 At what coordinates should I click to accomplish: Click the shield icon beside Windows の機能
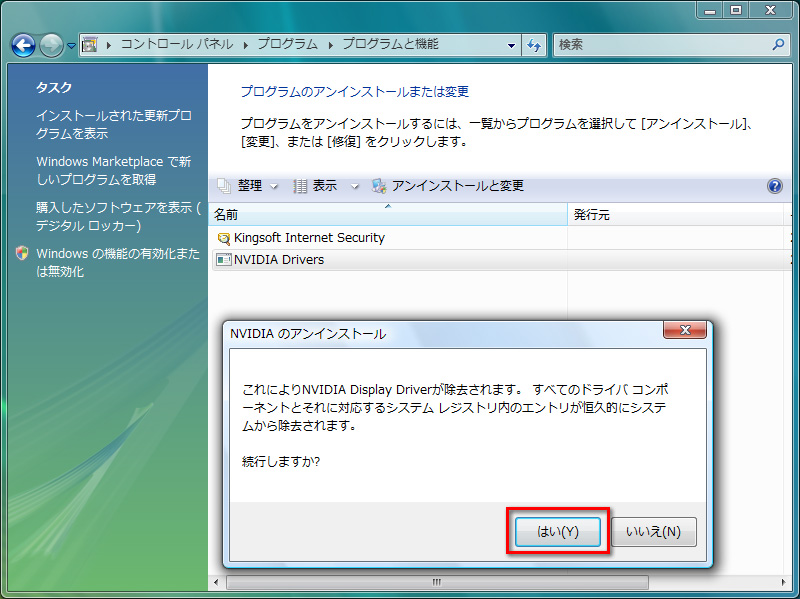click(22, 253)
